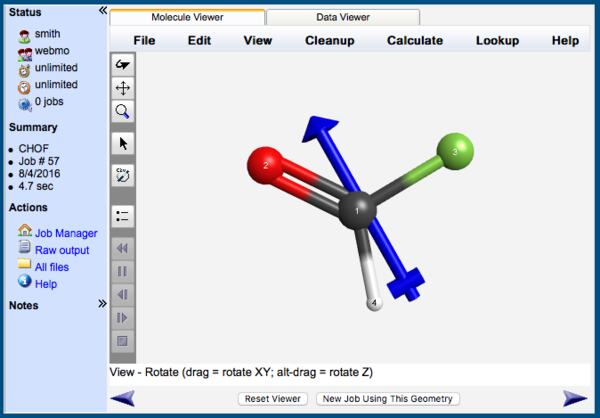Select the Rotate tool in the toolbar

pyautogui.click(x=123, y=65)
